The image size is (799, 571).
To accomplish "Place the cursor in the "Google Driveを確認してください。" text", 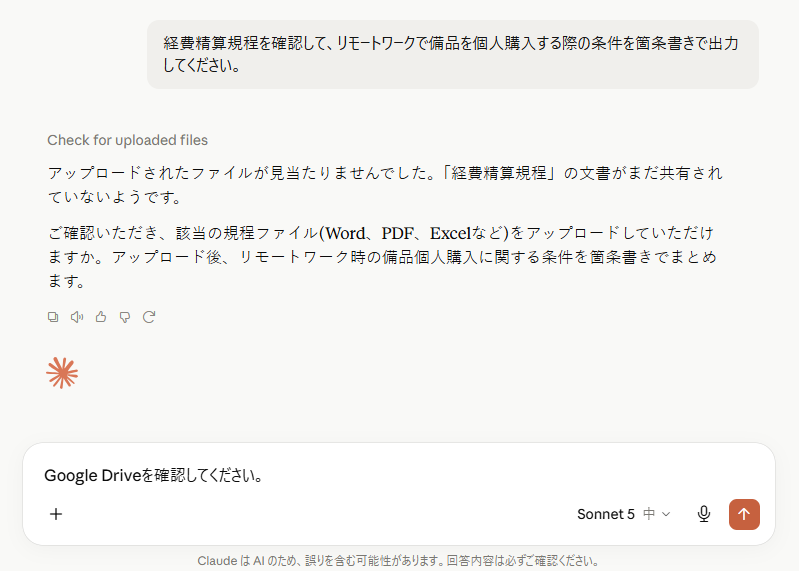I will (x=154, y=475).
